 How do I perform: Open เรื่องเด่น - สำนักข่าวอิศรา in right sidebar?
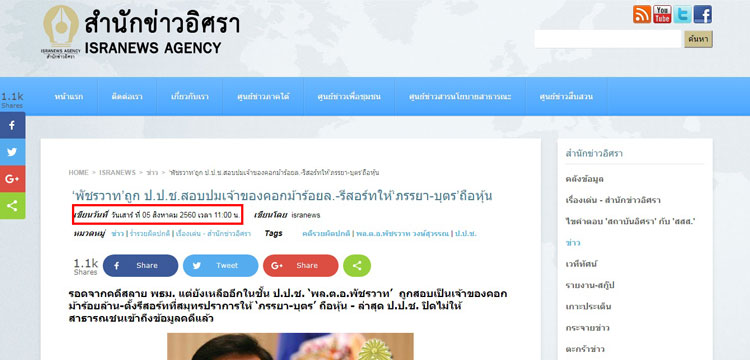point(612,200)
